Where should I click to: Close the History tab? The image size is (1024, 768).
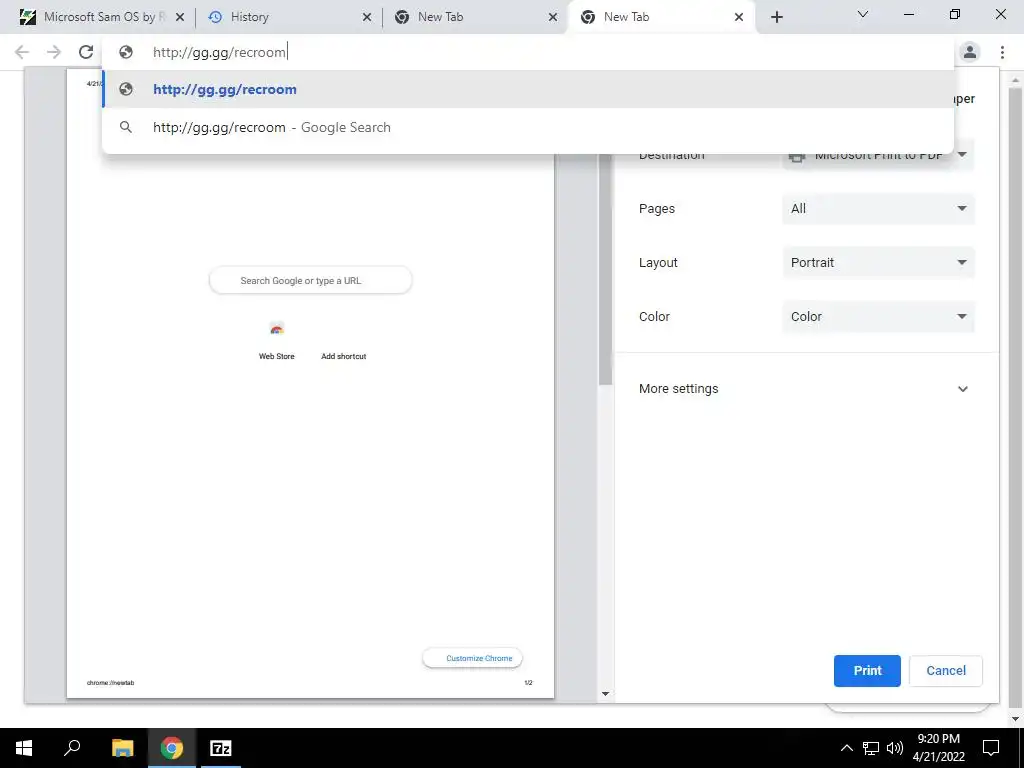[367, 18]
